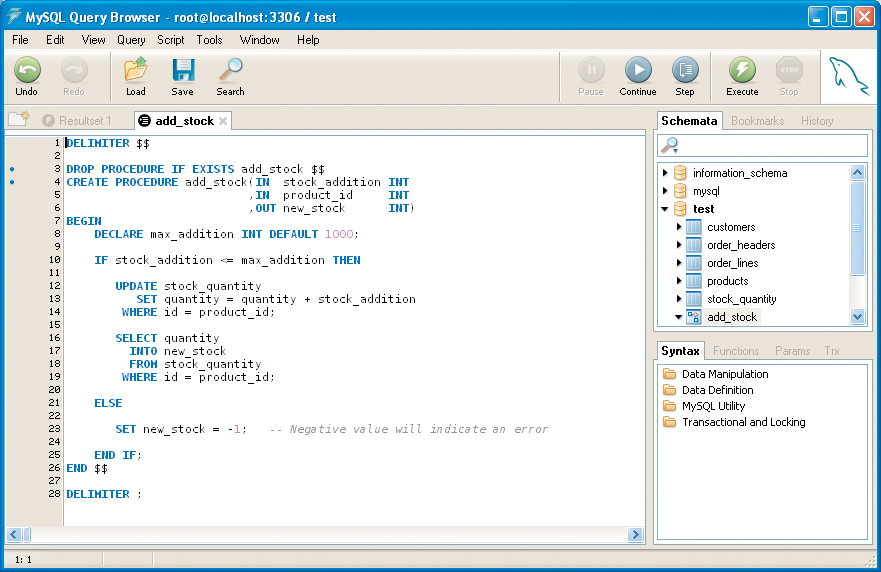Image resolution: width=881 pixels, height=572 pixels.
Task: Open the Script menu
Action: [x=170, y=40]
